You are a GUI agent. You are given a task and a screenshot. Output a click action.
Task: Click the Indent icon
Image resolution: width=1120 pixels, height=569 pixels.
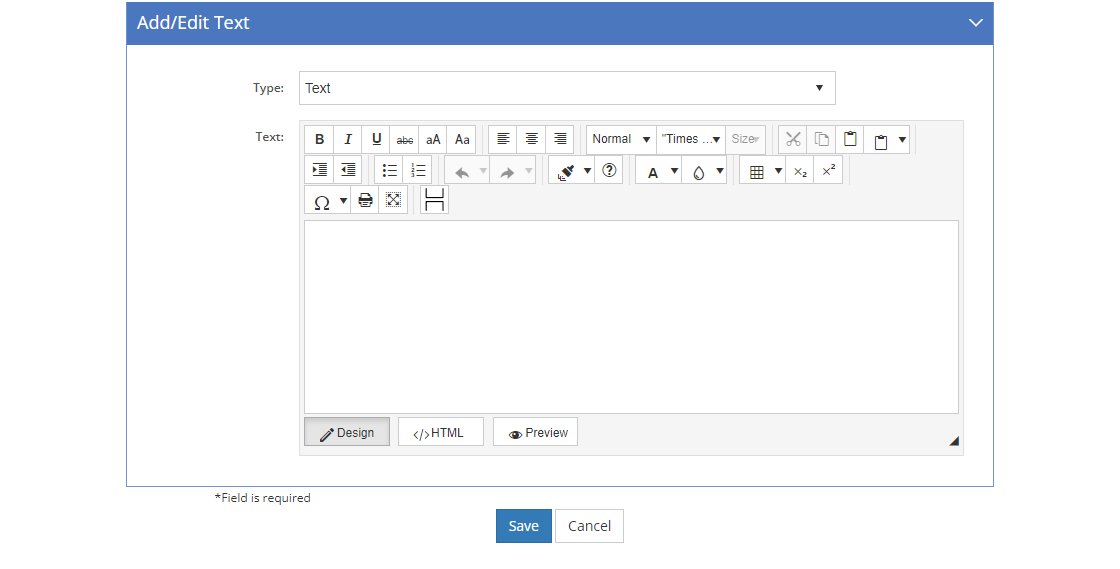319,171
